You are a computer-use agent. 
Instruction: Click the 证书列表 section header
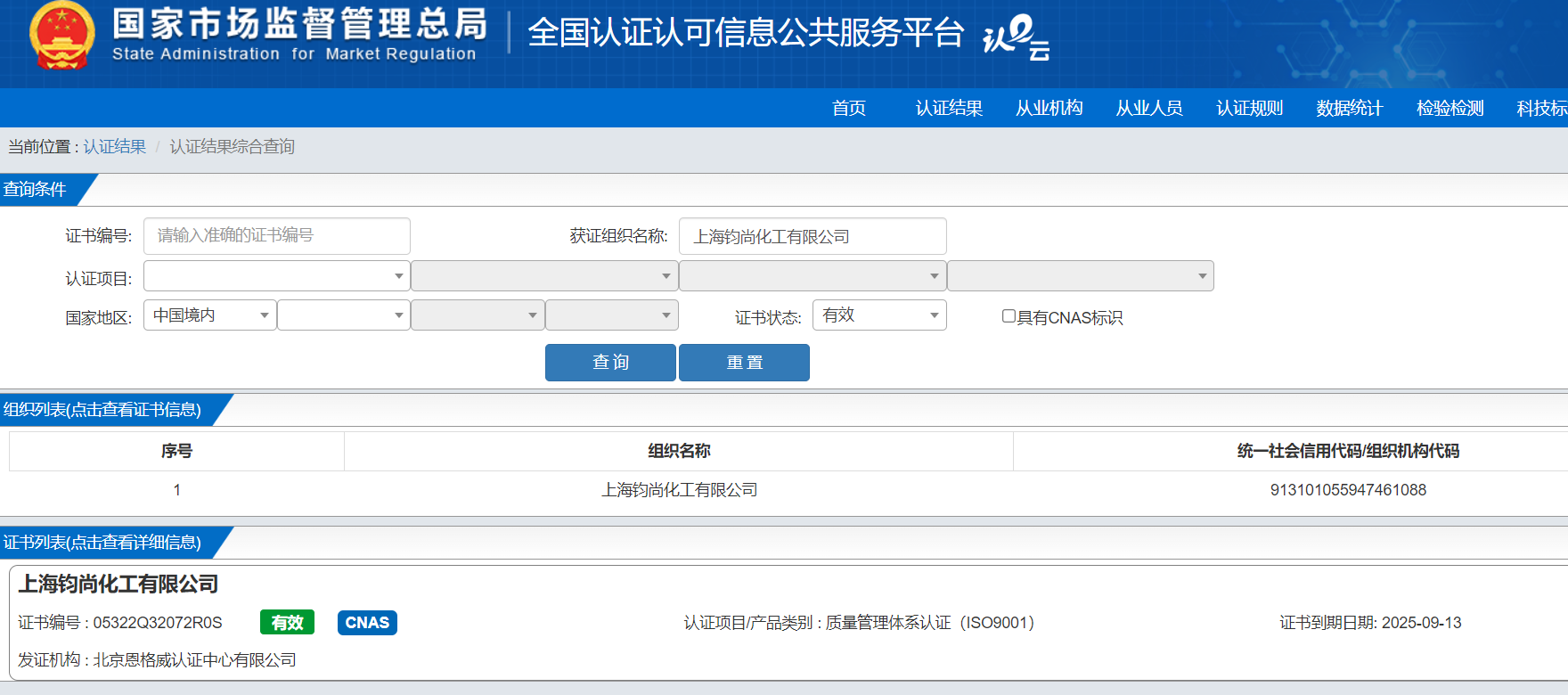(x=102, y=542)
